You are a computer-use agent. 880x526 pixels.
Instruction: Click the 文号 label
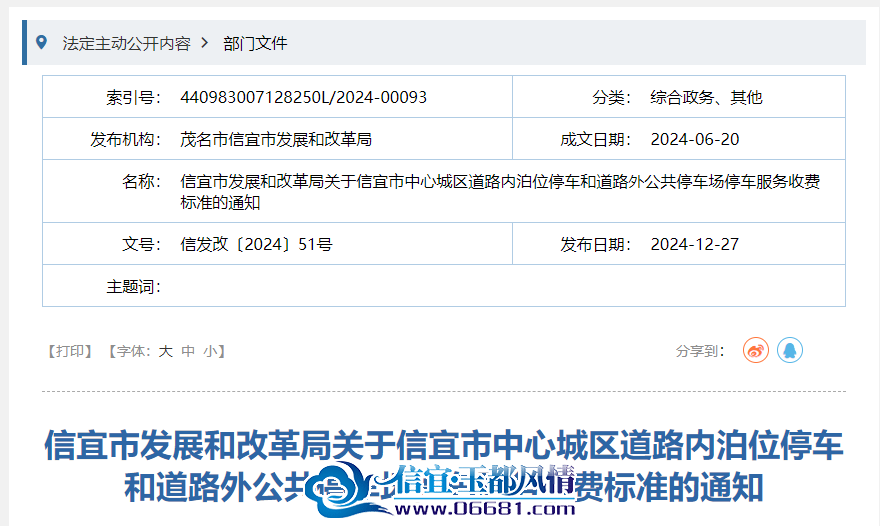[141, 244]
